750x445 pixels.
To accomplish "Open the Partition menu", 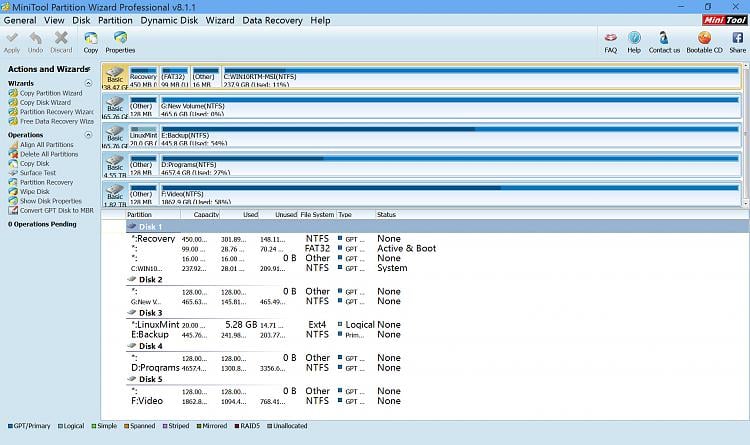I will 115,21.
